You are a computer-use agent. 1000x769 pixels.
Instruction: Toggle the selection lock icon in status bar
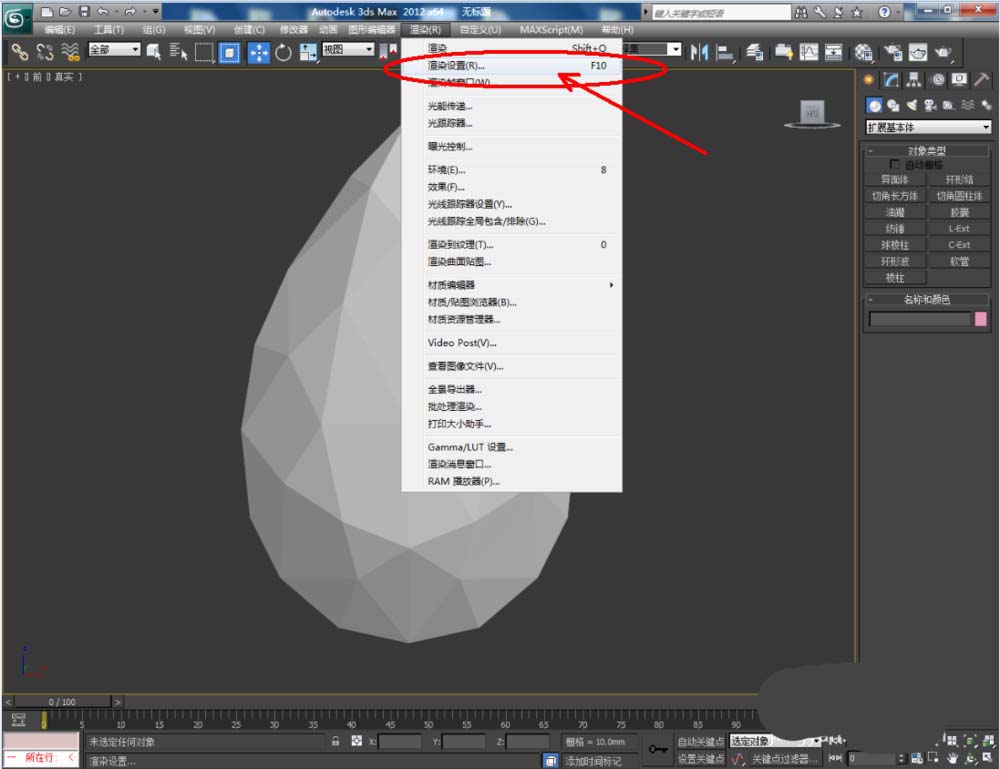pyautogui.click(x=336, y=742)
